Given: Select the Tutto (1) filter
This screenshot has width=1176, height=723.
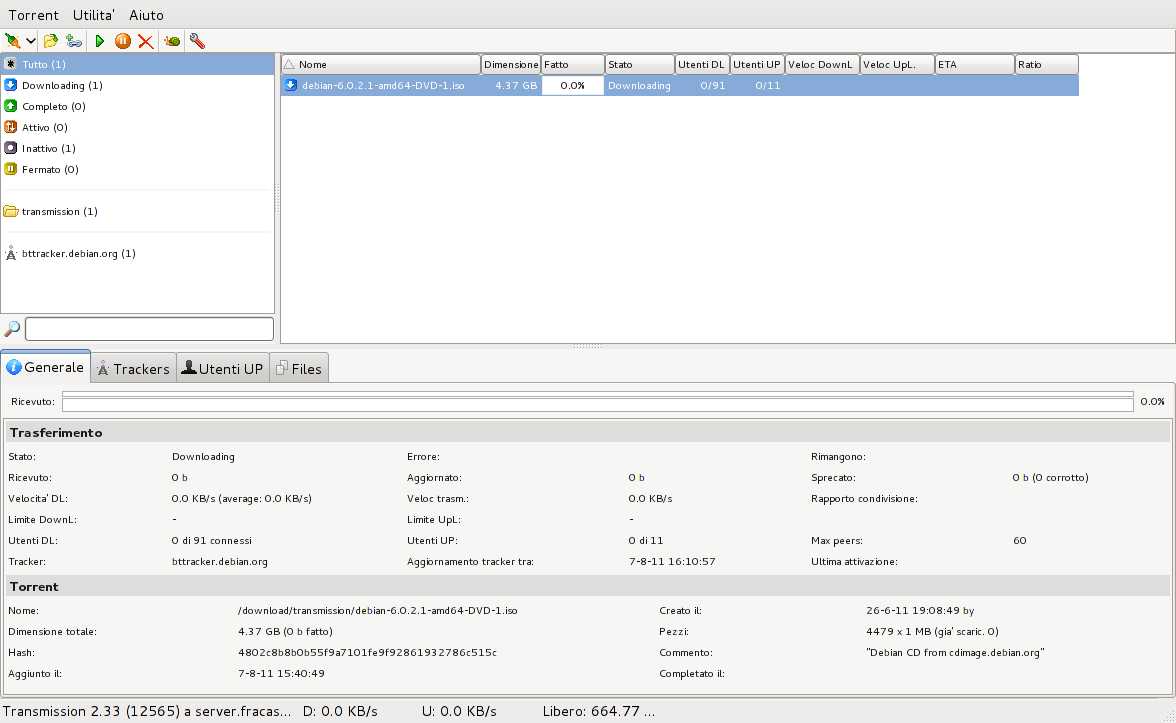Looking at the screenshot, I should tap(137, 64).
